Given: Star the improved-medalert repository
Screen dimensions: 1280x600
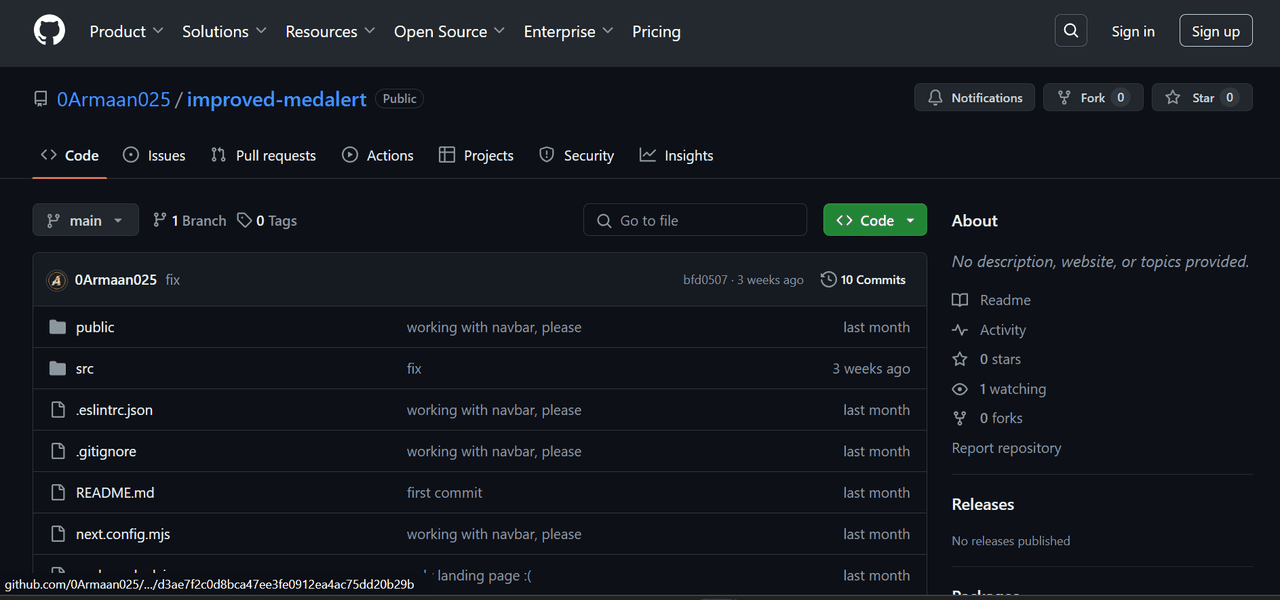Looking at the screenshot, I should click(1202, 98).
